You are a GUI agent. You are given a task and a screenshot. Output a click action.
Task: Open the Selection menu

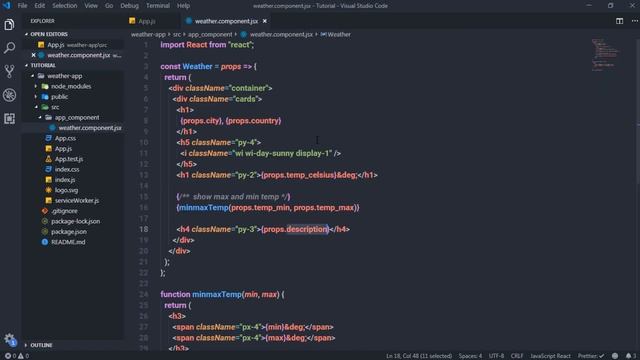[64, 6]
